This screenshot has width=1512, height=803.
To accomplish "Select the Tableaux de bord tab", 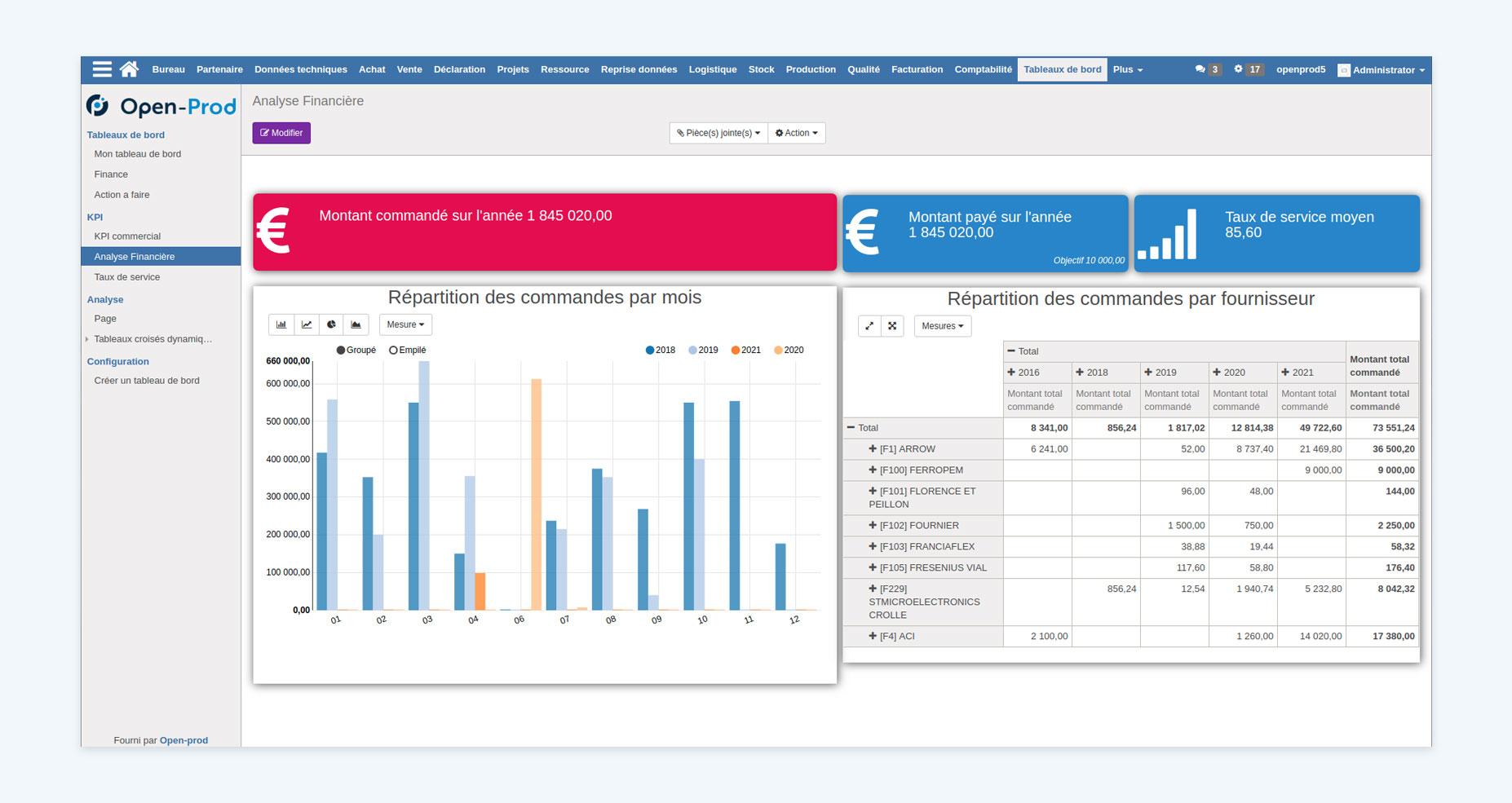I will click(x=1062, y=69).
